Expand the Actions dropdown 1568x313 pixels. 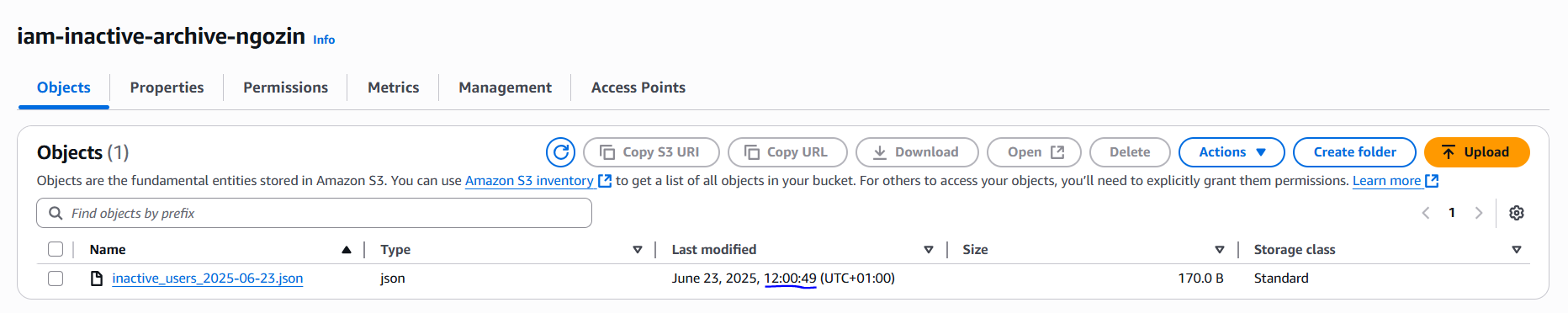1232,152
